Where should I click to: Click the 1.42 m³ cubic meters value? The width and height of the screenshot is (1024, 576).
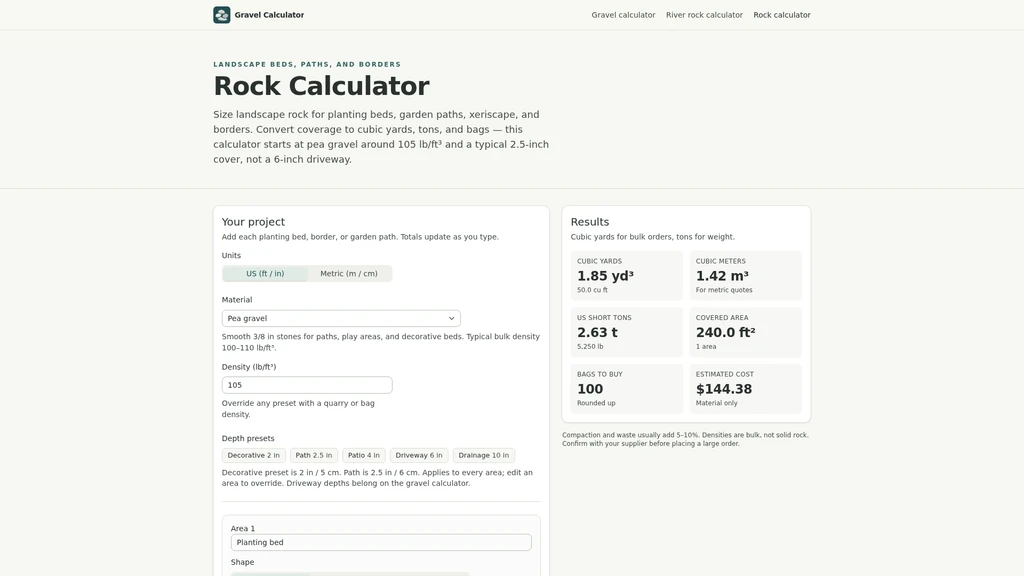[x=722, y=276]
